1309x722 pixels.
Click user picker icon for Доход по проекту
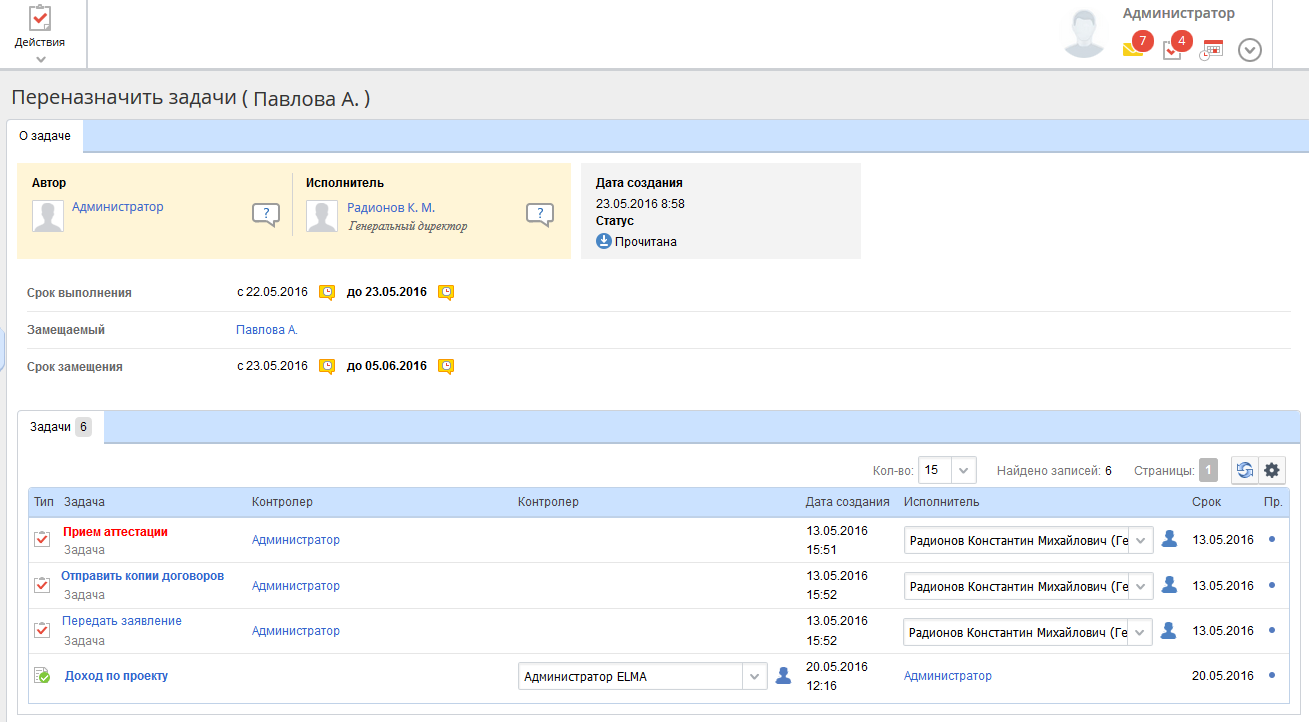(783, 676)
